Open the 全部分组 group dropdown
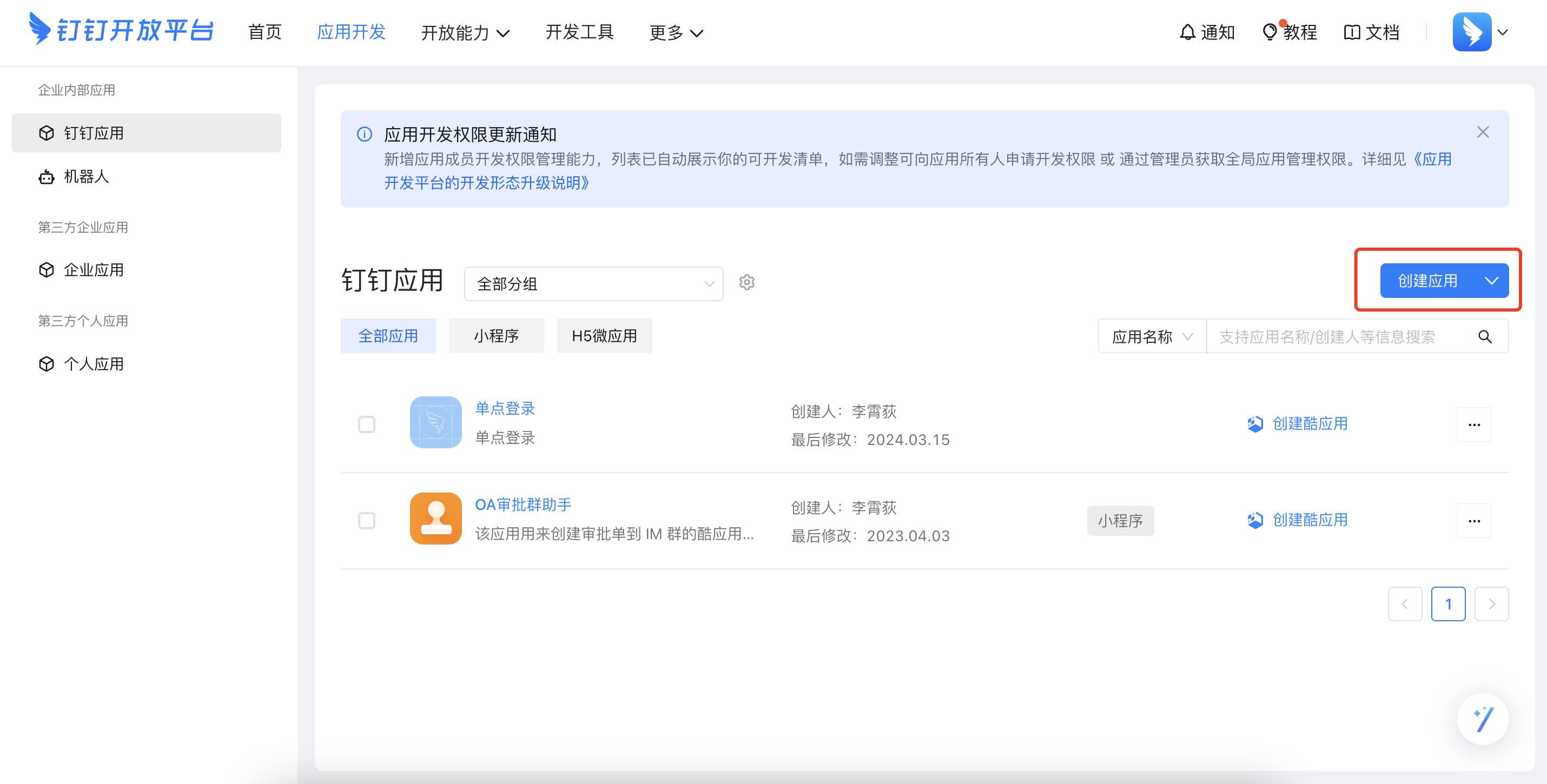Screen dimensions: 1547x784 pyautogui.click(x=593, y=283)
